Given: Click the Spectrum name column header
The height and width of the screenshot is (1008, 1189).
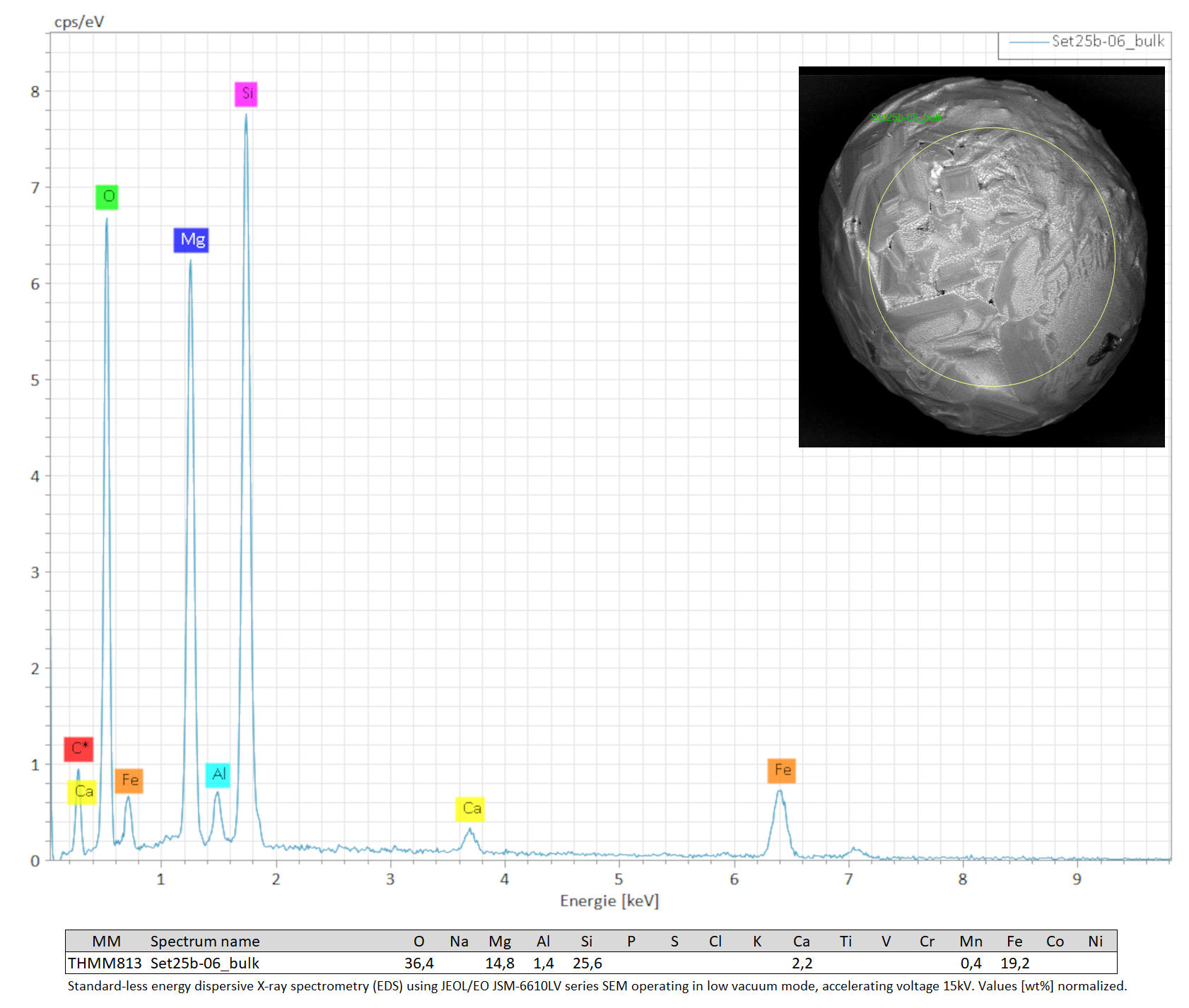Looking at the screenshot, I should [x=205, y=942].
